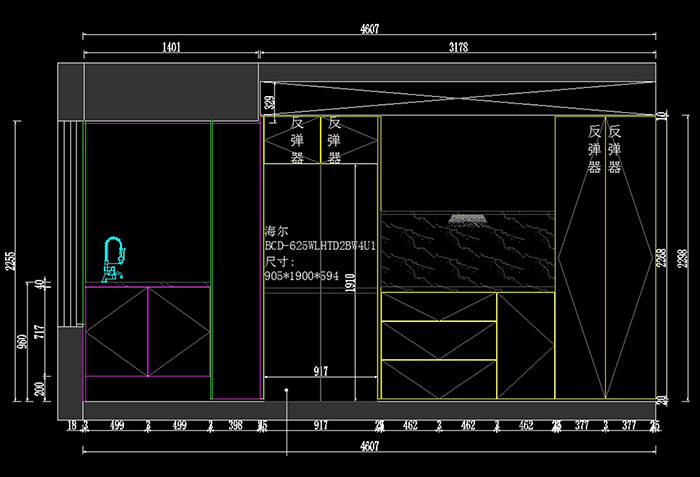Click the range hood symbol above the backsplash
Viewport: 700px width, 477px height.
(x=467, y=218)
